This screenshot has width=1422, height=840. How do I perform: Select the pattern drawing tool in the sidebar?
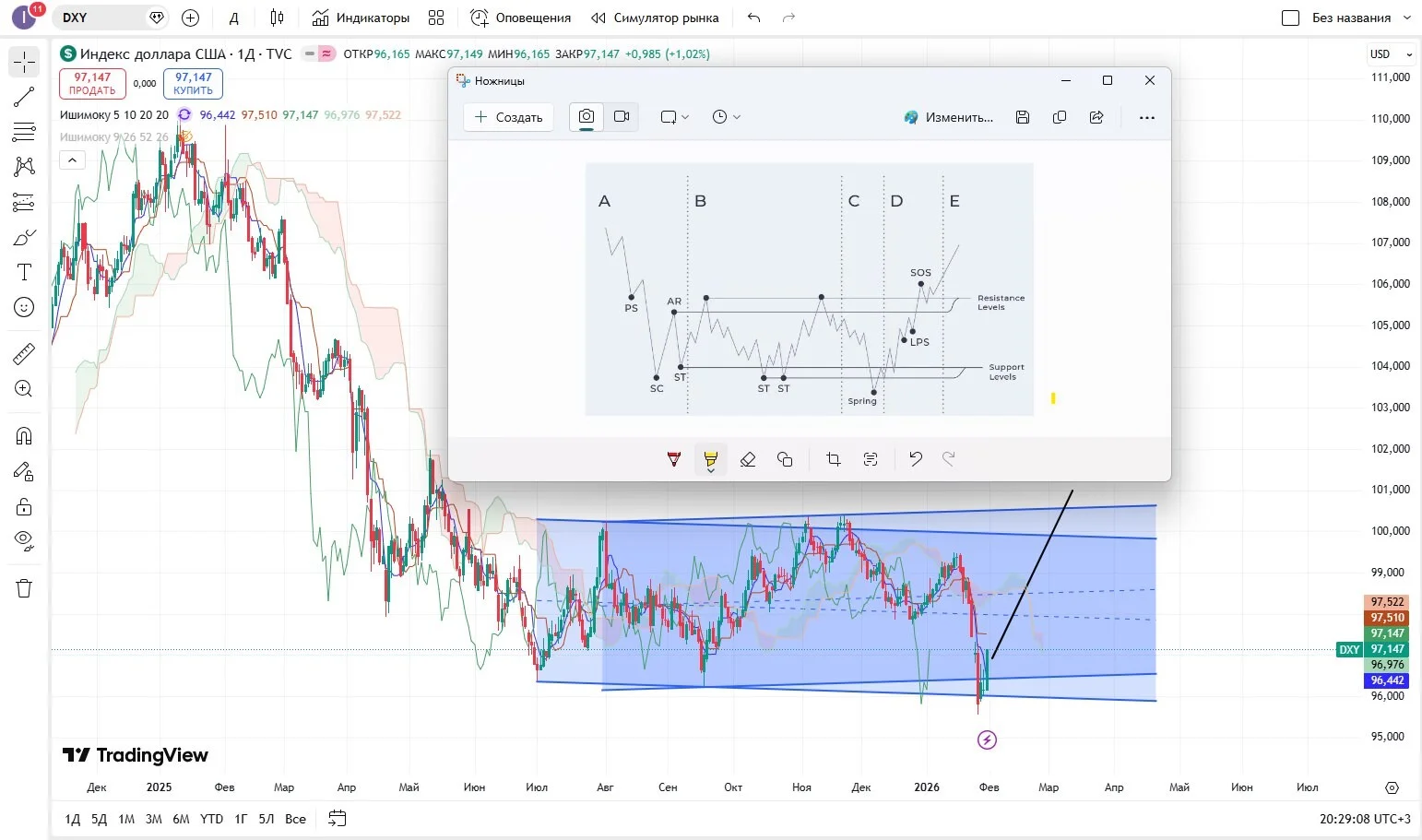[24, 167]
